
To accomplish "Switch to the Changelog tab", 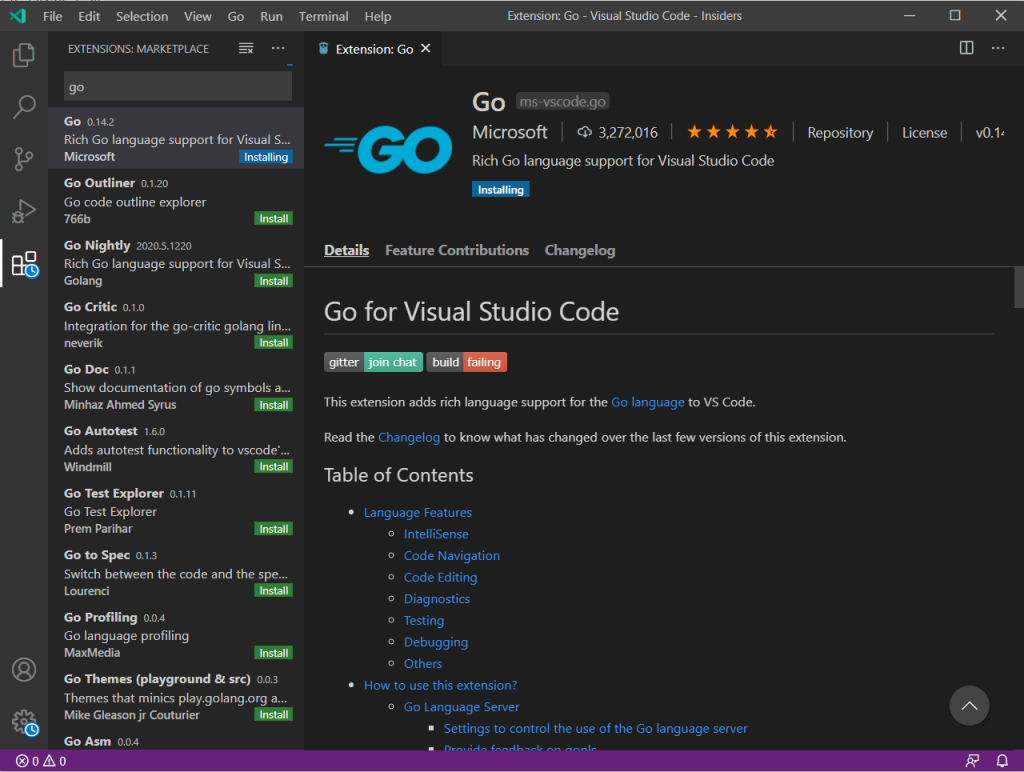I will click(x=579, y=250).
